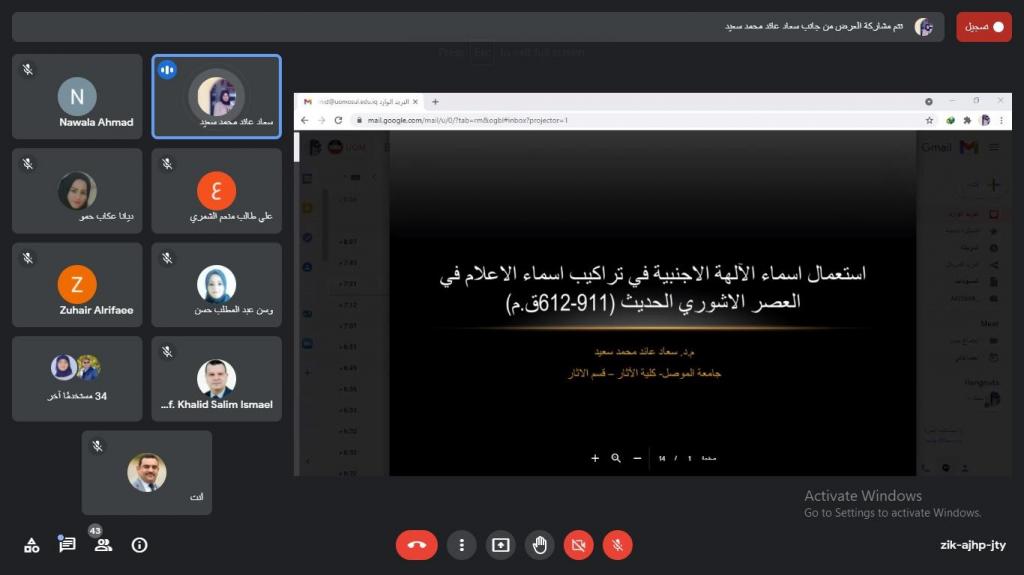Zoom out the document with minus button

tap(637, 458)
